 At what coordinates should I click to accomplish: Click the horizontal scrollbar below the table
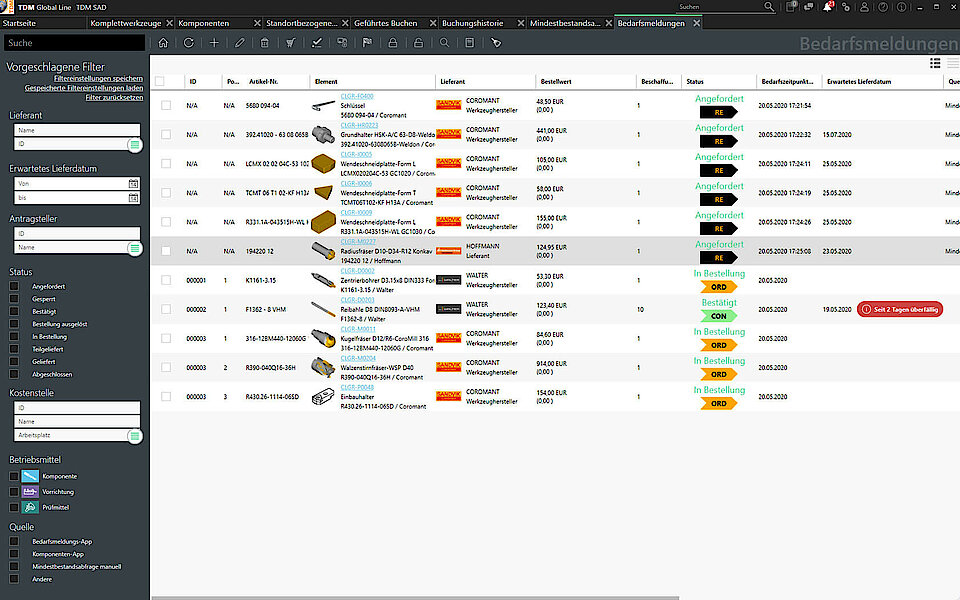pyautogui.click(x=415, y=598)
